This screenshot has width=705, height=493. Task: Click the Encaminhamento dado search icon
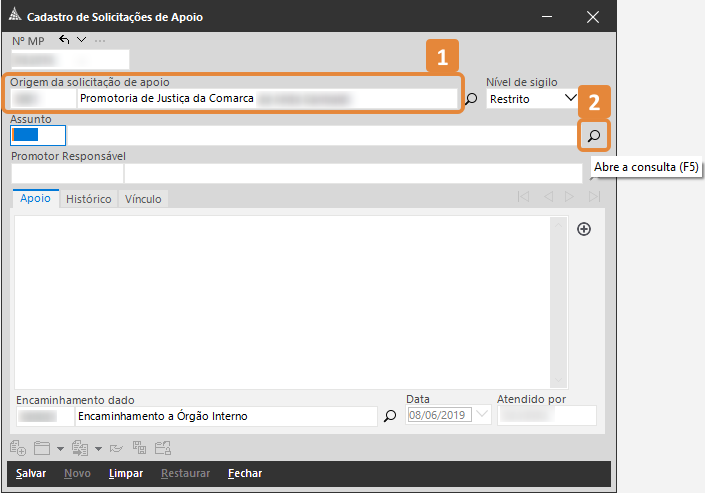click(x=390, y=416)
